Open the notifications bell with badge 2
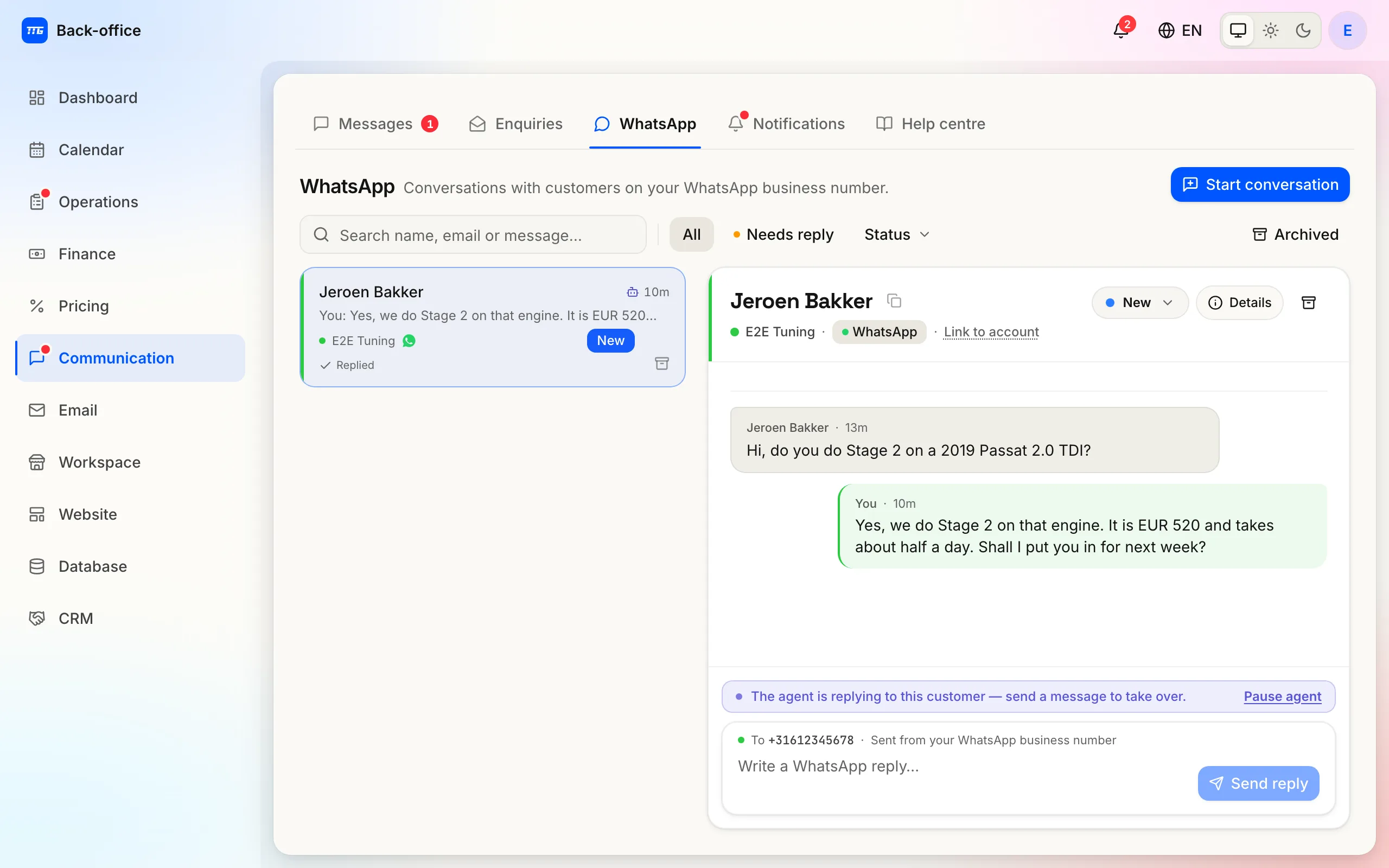 point(1121,30)
